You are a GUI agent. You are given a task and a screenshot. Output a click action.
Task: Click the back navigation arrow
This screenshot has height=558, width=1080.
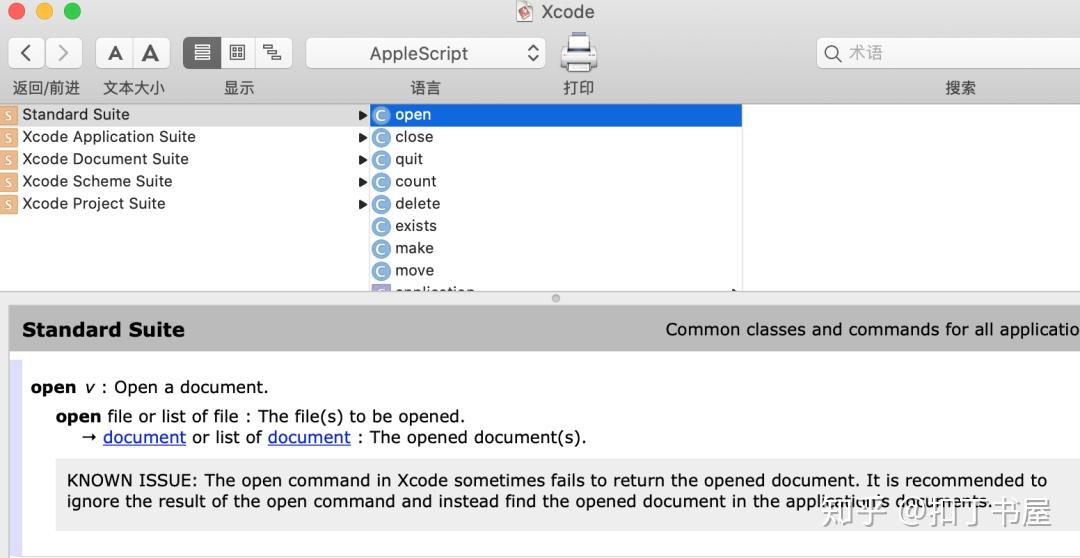pyautogui.click(x=27, y=53)
